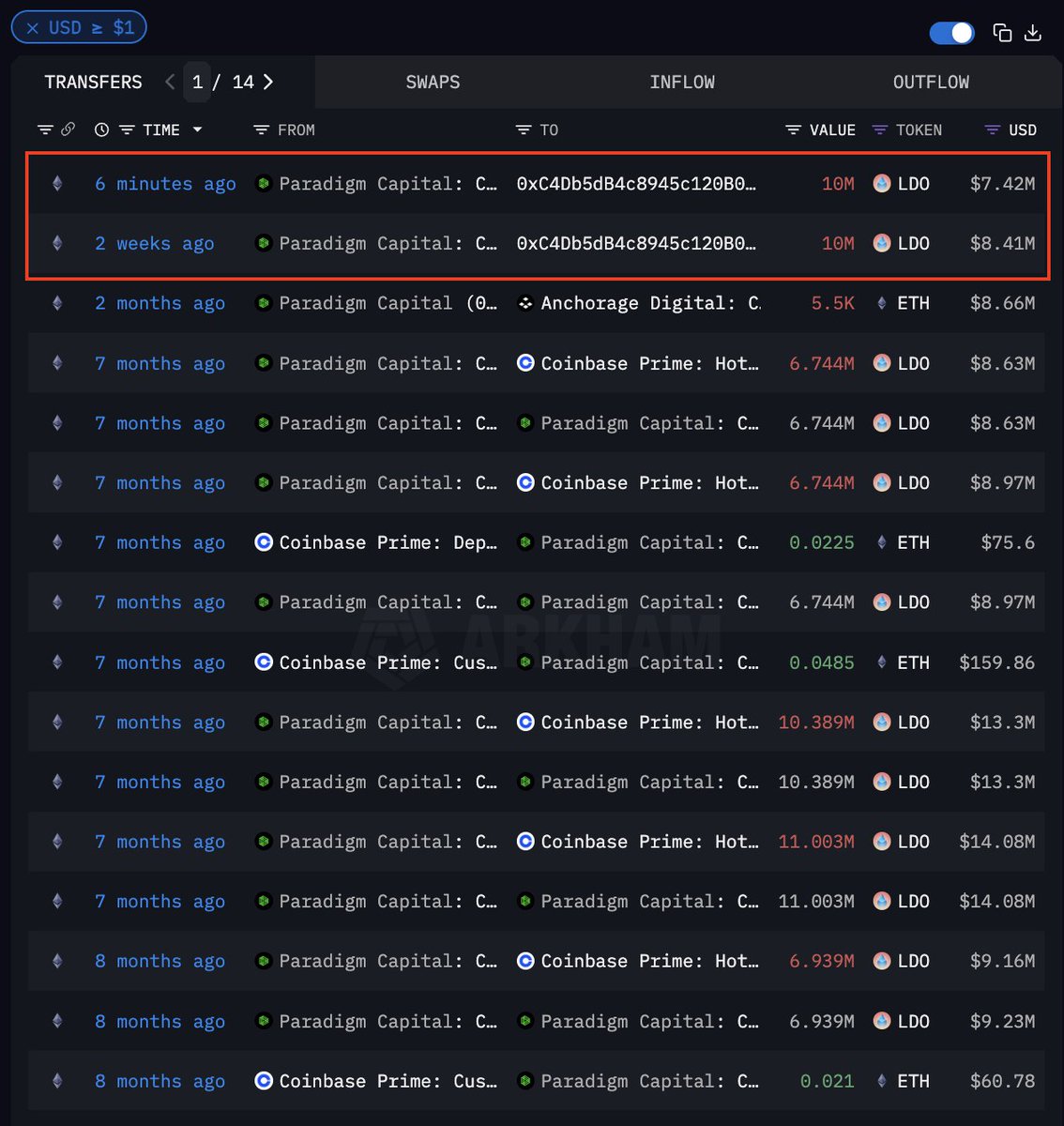Click ETH token icon in $8.66M row

(881, 303)
